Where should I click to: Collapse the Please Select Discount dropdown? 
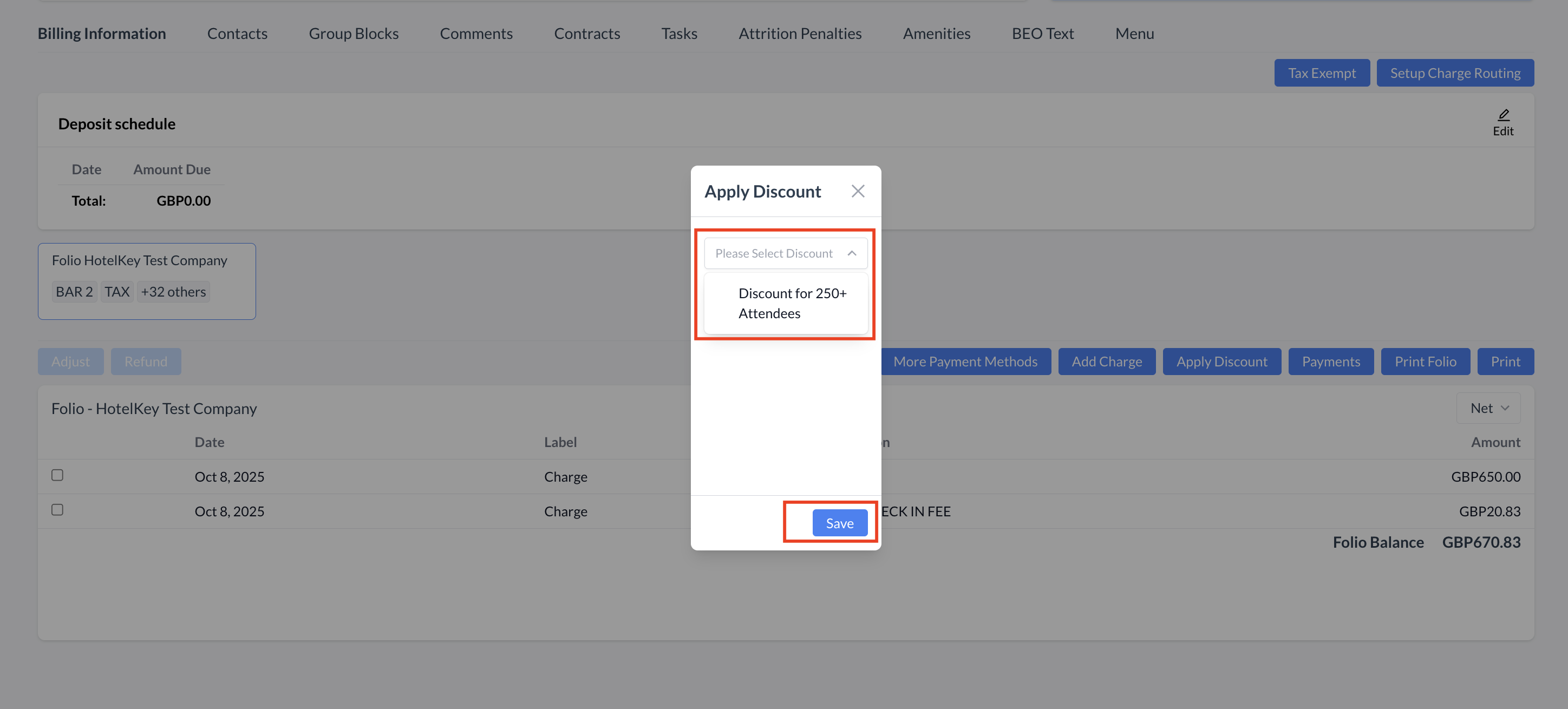851,253
